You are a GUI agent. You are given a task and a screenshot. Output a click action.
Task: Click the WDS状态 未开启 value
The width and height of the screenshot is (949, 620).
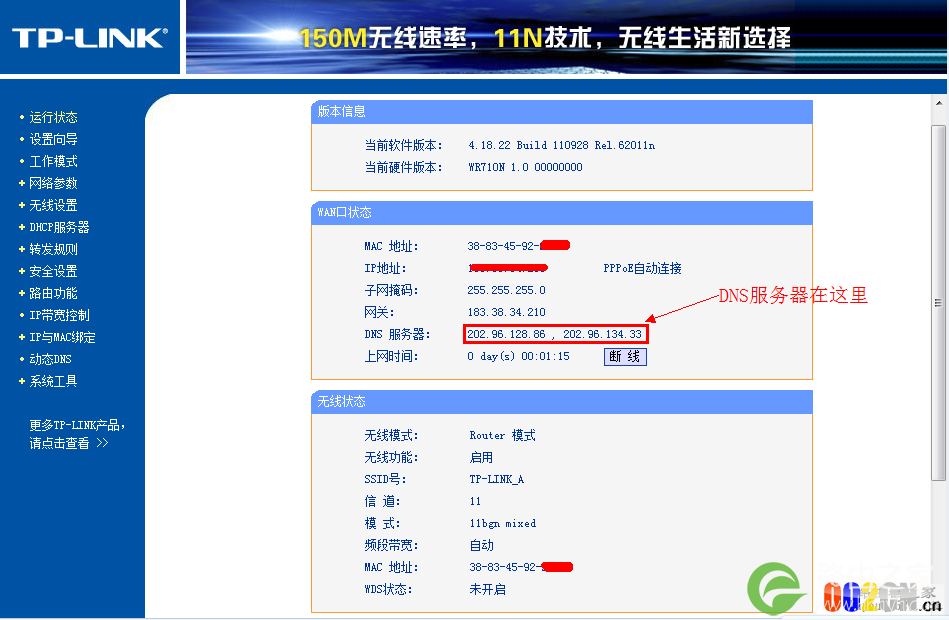coord(487,590)
